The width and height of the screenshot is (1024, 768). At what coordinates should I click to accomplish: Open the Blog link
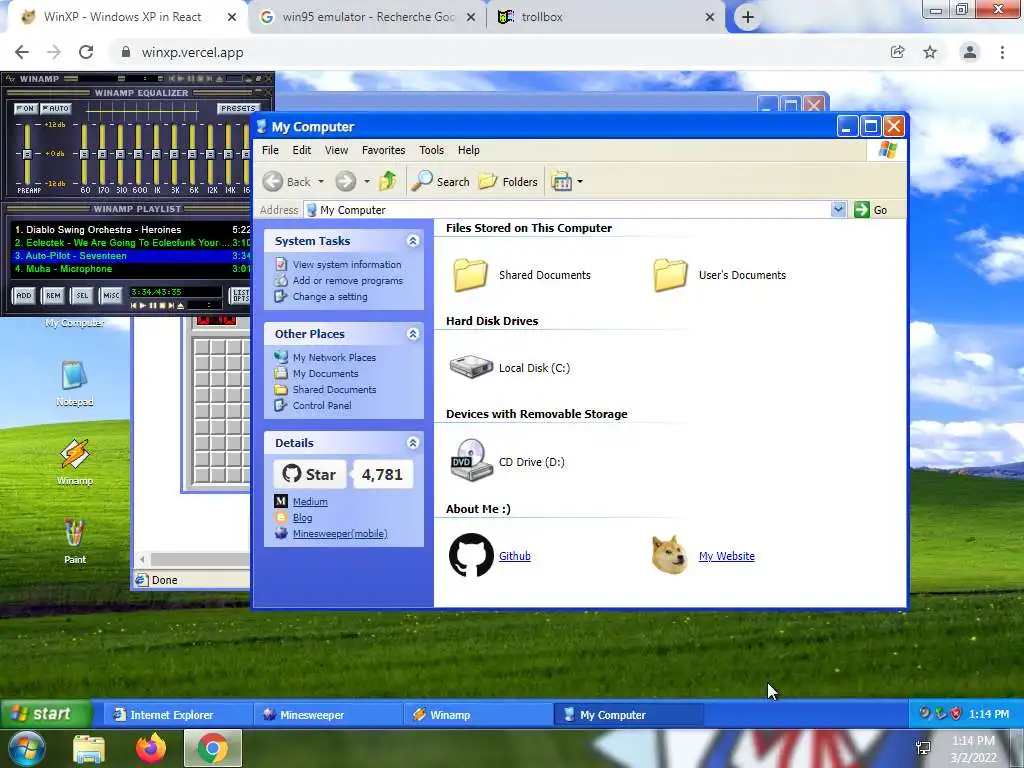point(302,518)
